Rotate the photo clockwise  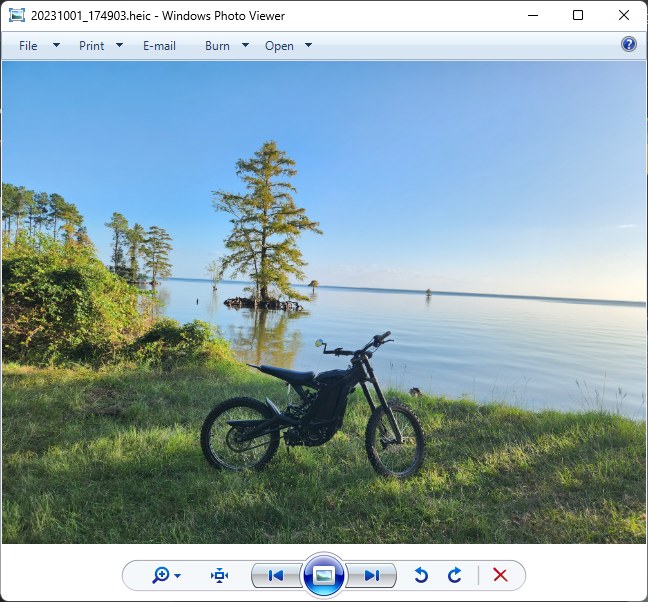(x=455, y=575)
